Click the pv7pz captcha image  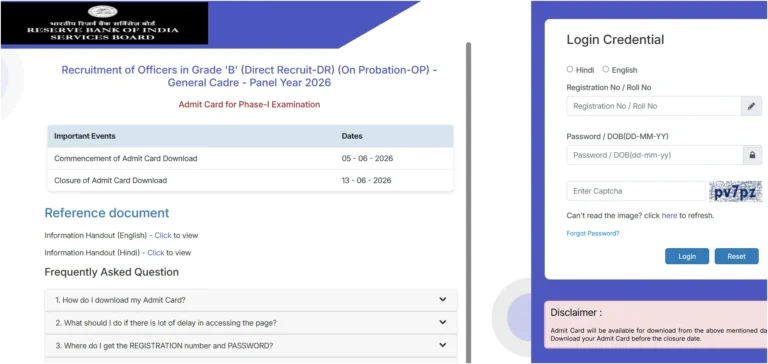735,191
